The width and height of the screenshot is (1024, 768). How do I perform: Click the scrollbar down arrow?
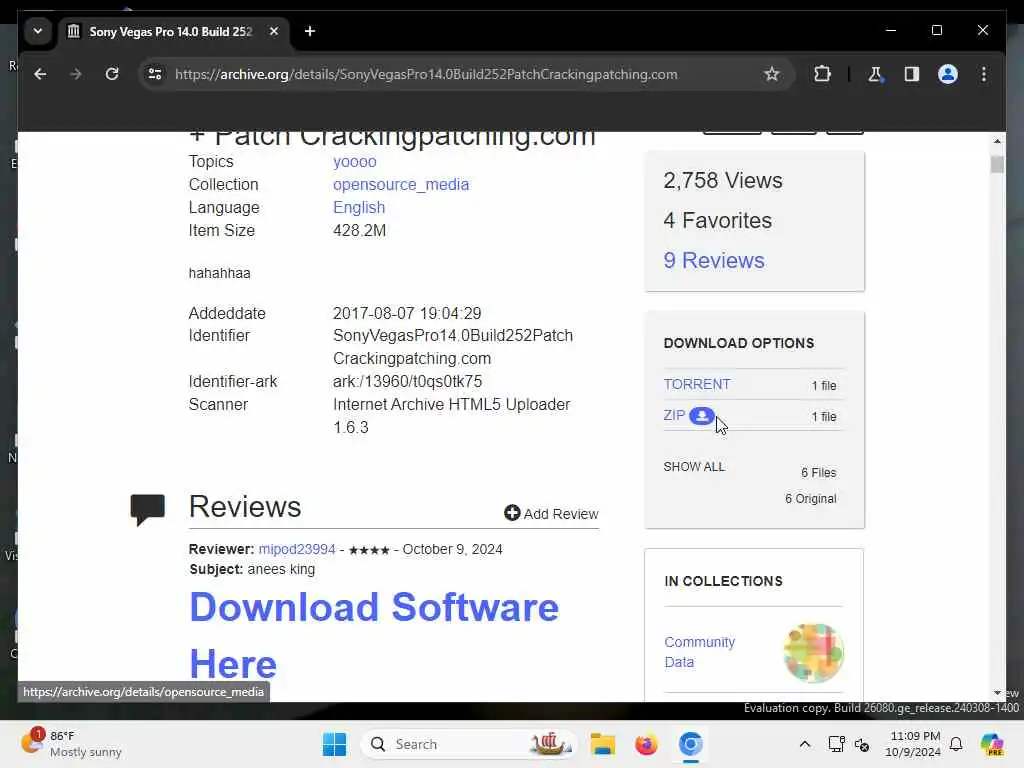pyautogui.click(x=997, y=693)
